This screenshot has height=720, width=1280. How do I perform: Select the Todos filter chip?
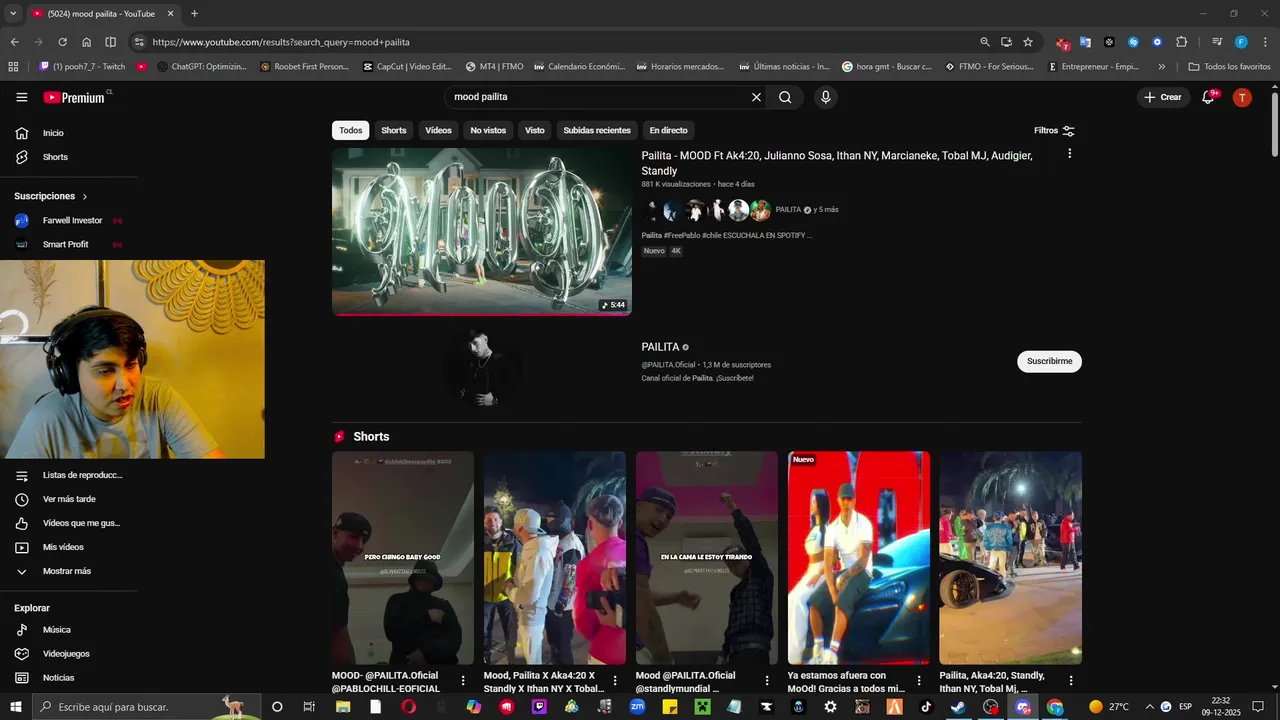click(x=350, y=130)
